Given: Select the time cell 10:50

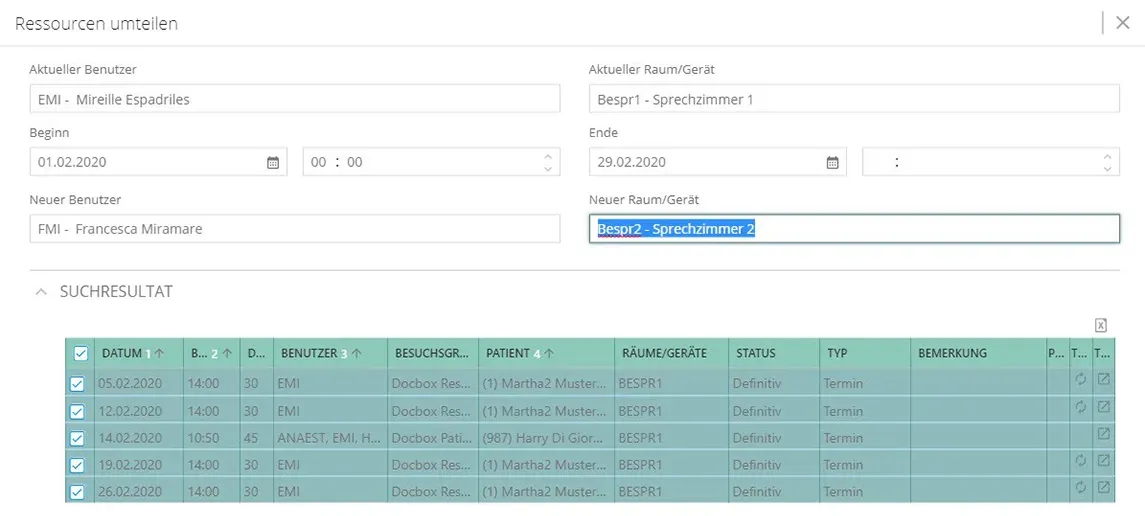Looking at the screenshot, I should pyautogui.click(x=211, y=438).
